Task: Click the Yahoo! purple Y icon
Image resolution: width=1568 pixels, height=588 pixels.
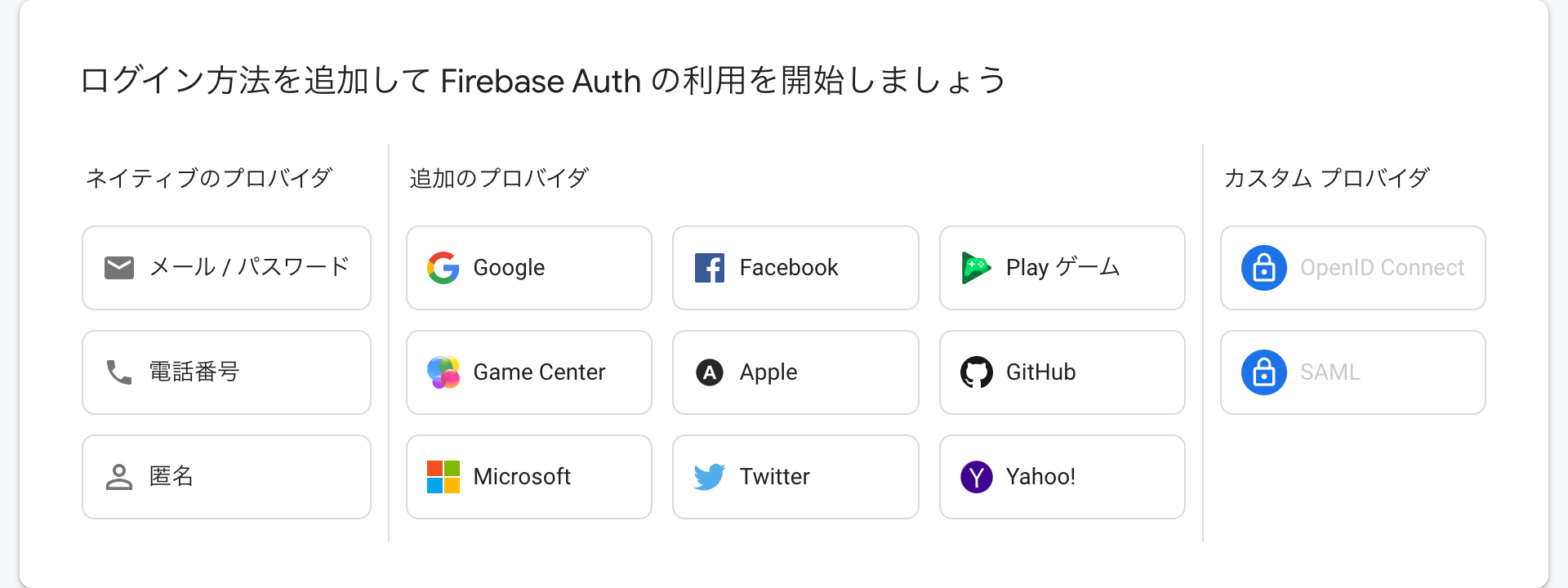Action: [x=976, y=477]
